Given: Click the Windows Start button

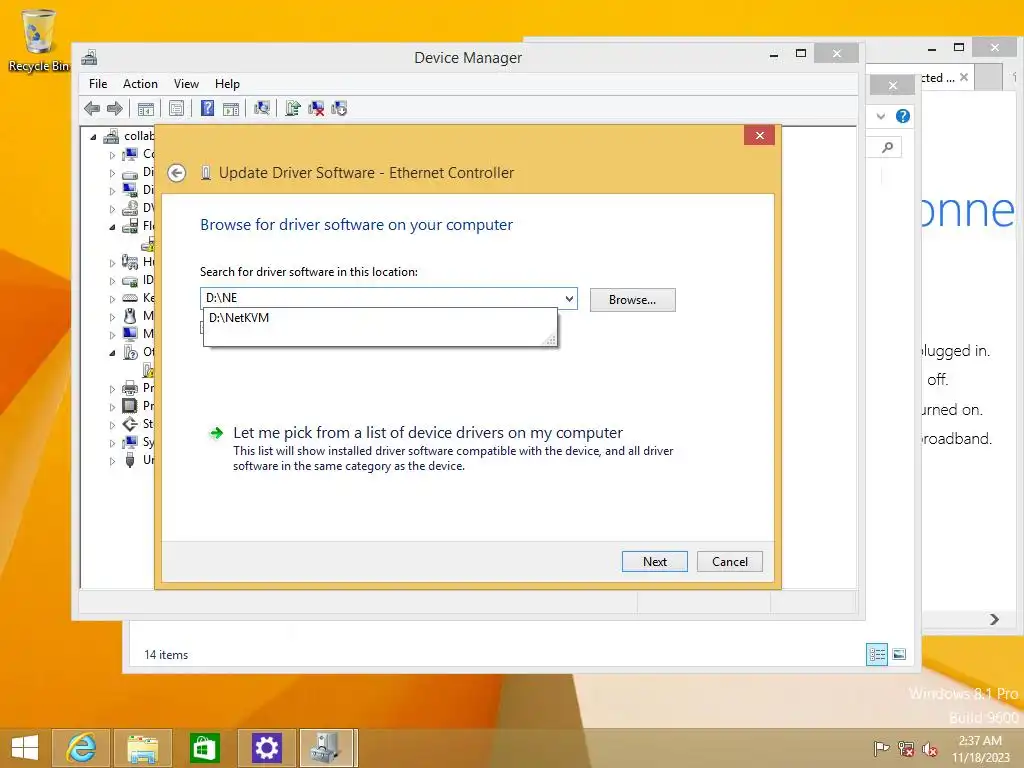Looking at the screenshot, I should [24, 748].
